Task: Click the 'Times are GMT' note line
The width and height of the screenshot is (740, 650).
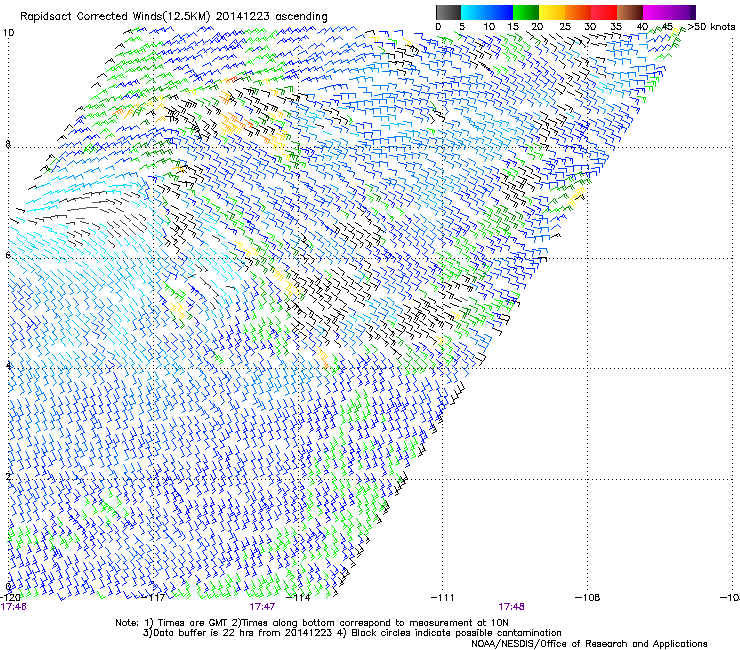Action: point(312,623)
